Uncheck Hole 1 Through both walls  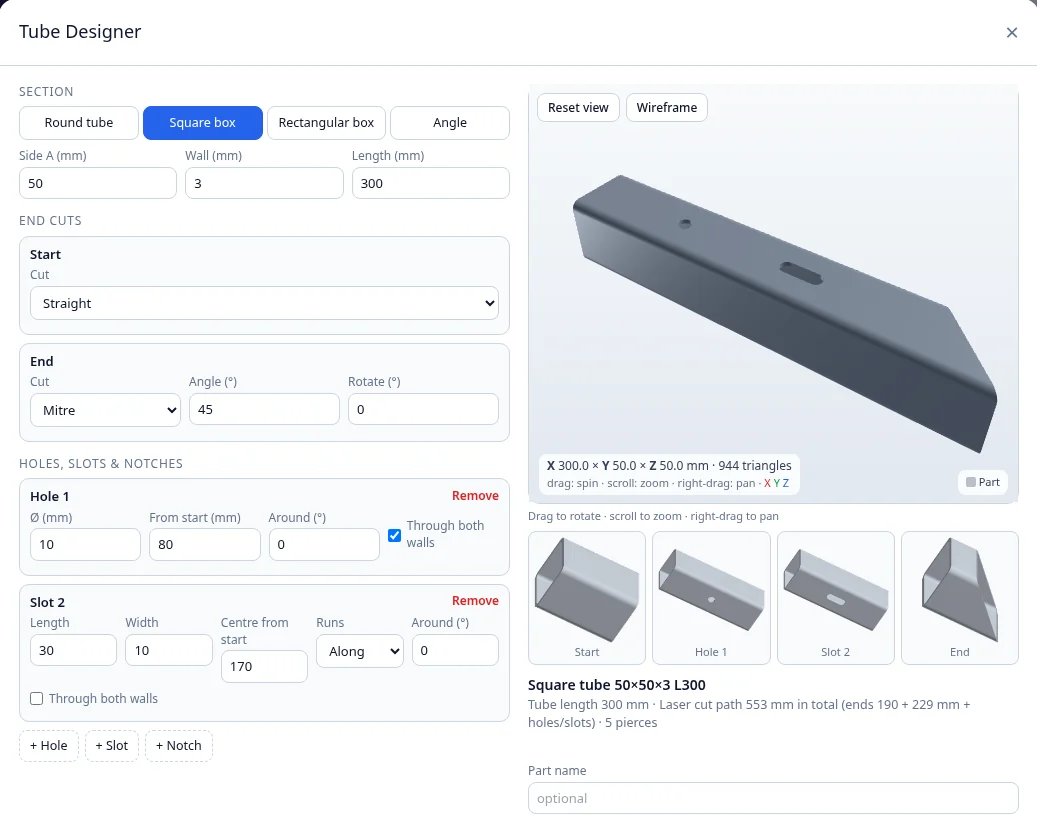coord(394,535)
